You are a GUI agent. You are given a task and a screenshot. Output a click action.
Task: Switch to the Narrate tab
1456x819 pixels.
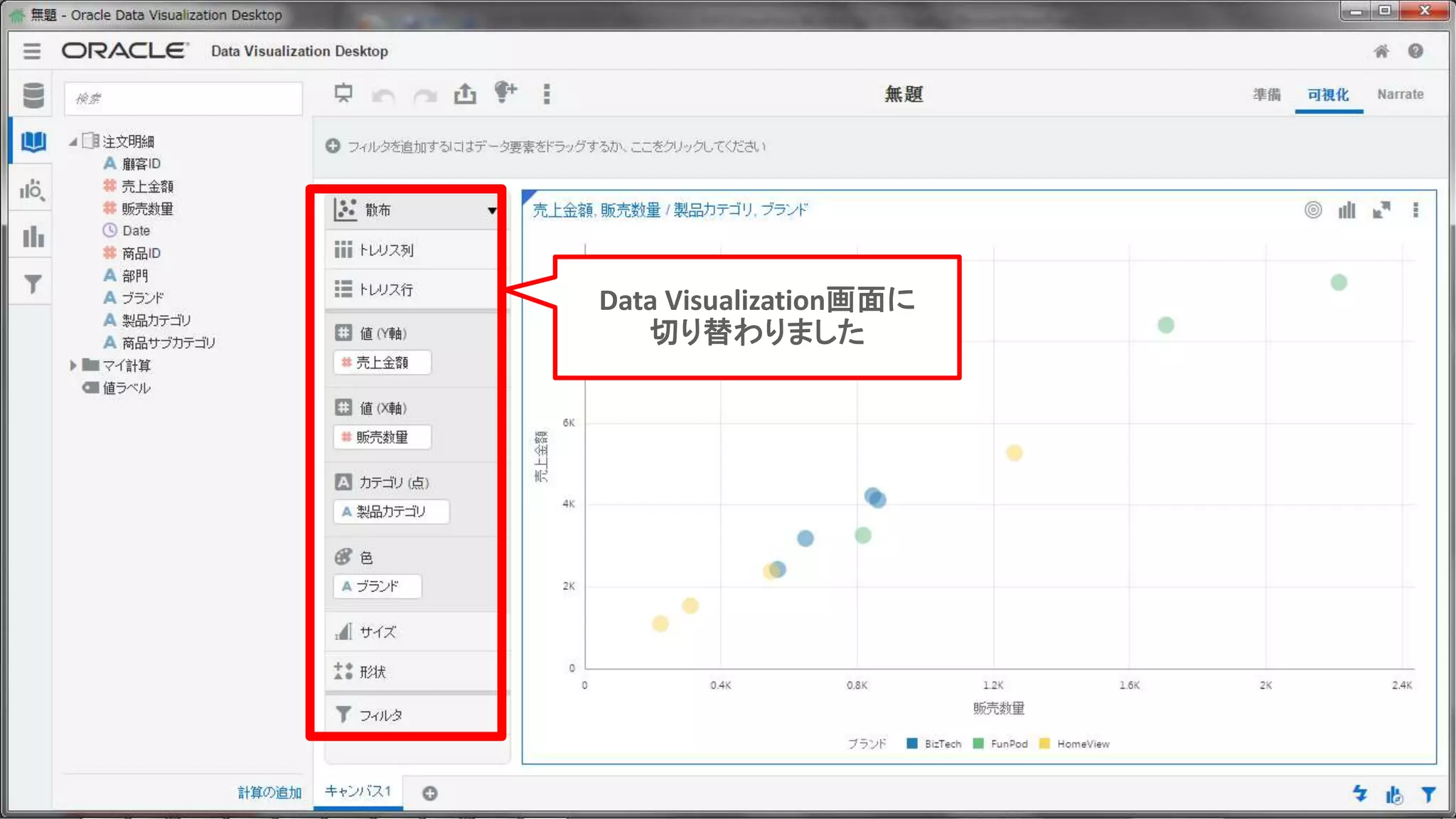tap(1400, 95)
